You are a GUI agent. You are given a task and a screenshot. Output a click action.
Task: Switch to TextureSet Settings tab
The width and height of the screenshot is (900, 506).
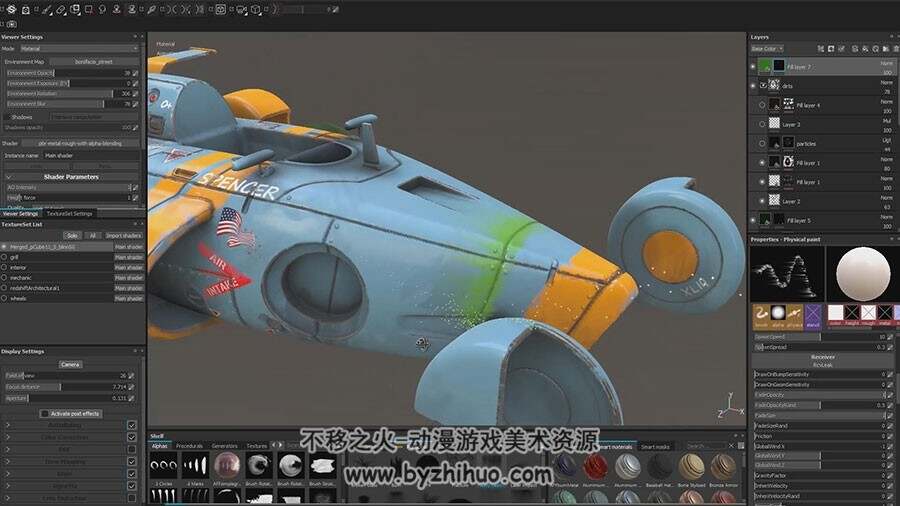(x=69, y=213)
